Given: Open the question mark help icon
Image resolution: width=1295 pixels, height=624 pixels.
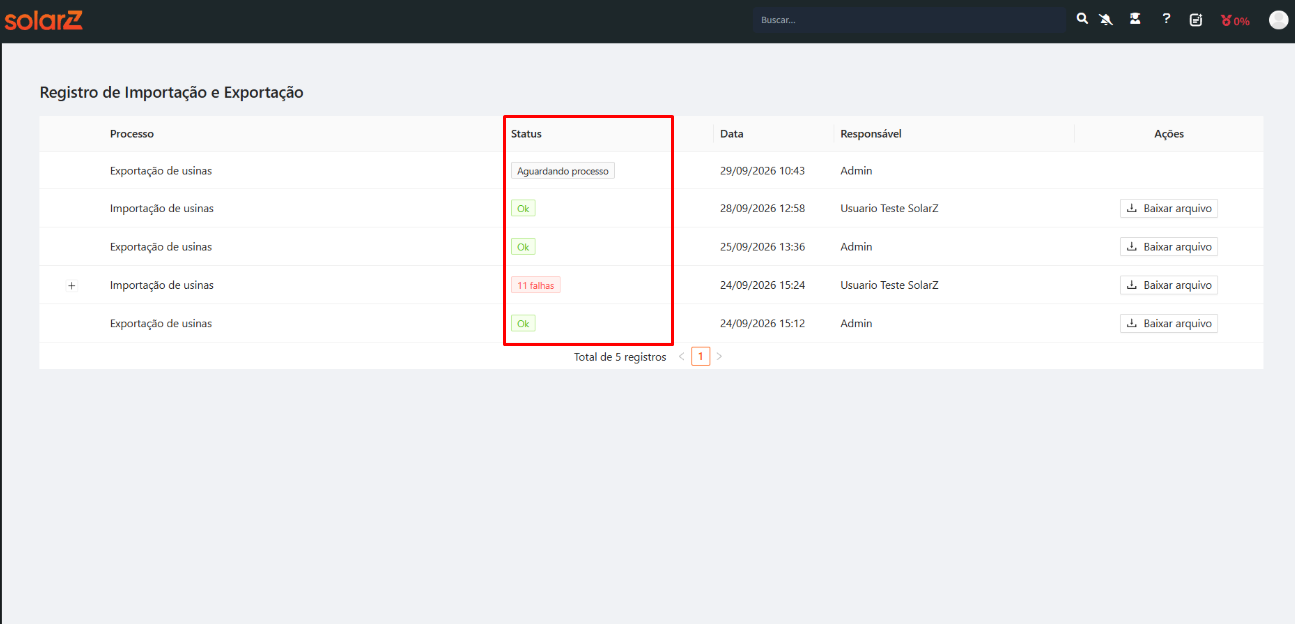Looking at the screenshot, I should (1166, 19).
